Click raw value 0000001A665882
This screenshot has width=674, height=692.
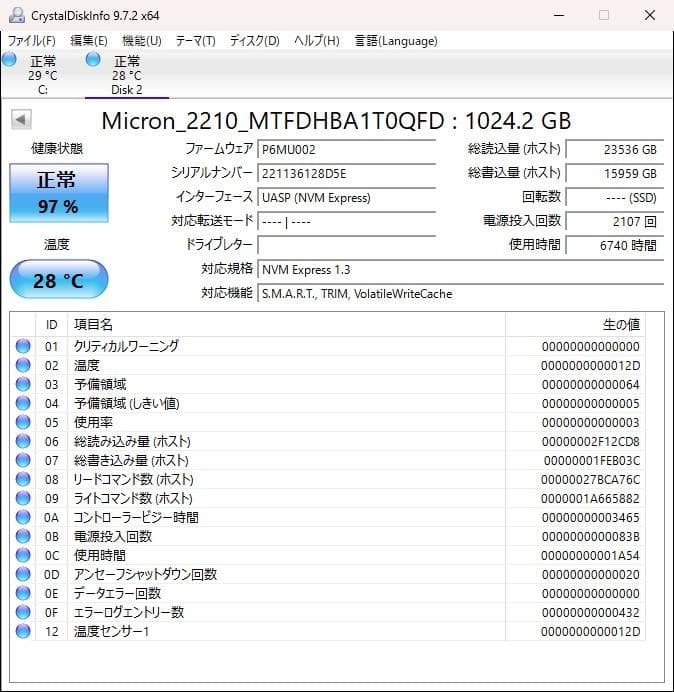(591, 499)
